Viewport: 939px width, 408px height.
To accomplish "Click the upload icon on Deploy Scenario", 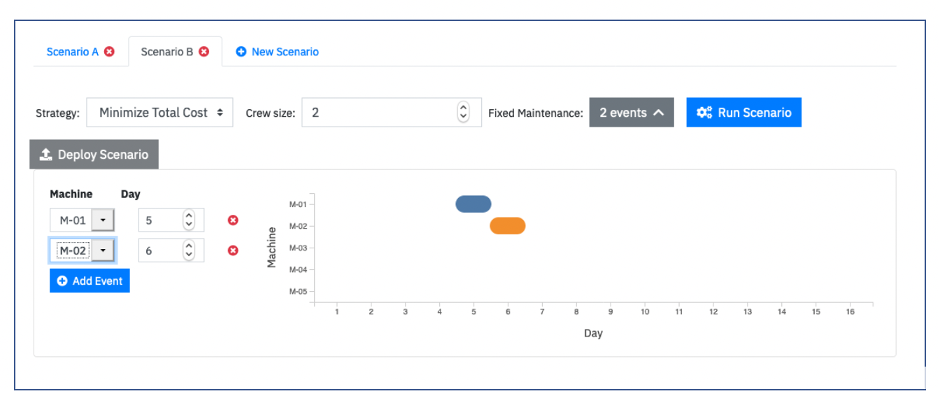I will (46, 155).
